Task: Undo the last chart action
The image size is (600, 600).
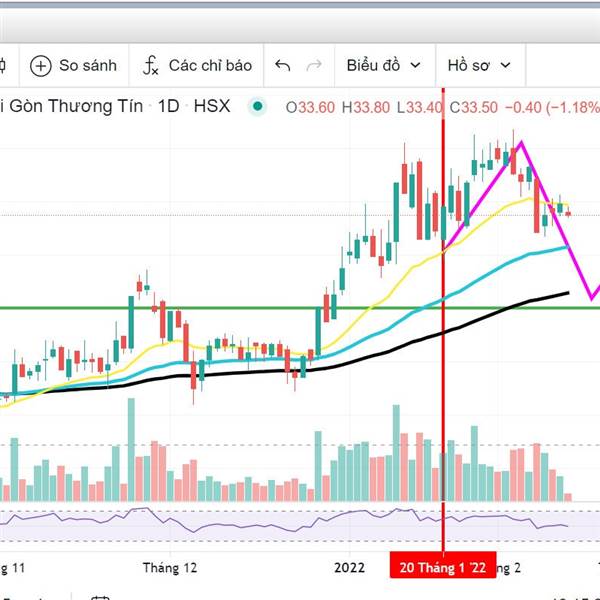Action: [282, 65]
